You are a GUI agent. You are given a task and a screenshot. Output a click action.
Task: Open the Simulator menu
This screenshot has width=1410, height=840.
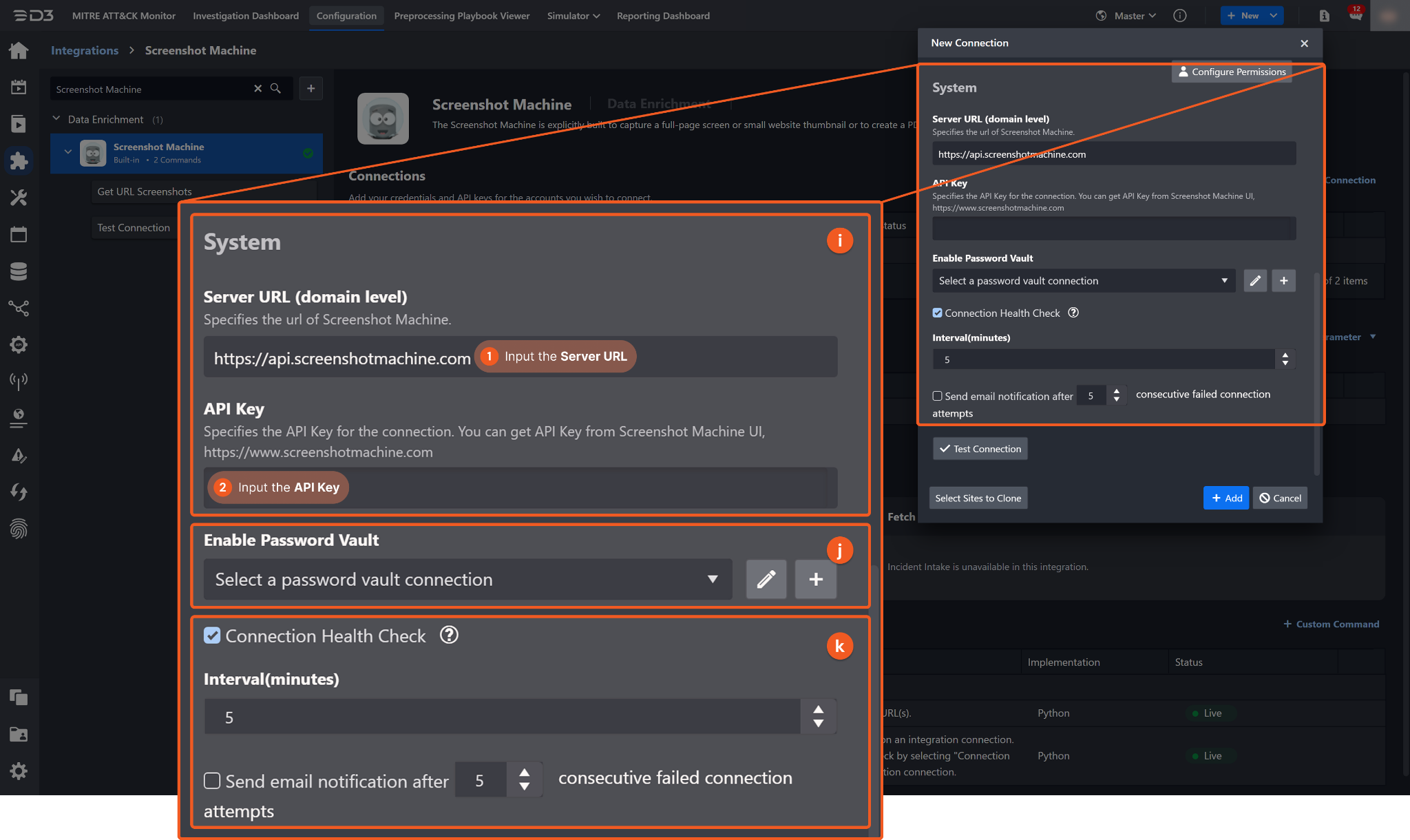click(573, 16)
